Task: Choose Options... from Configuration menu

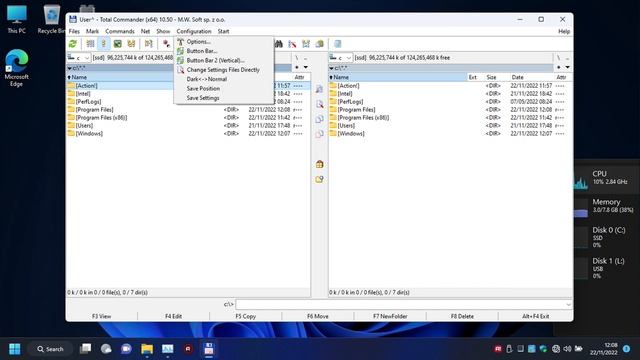Action: coord(224,42)
